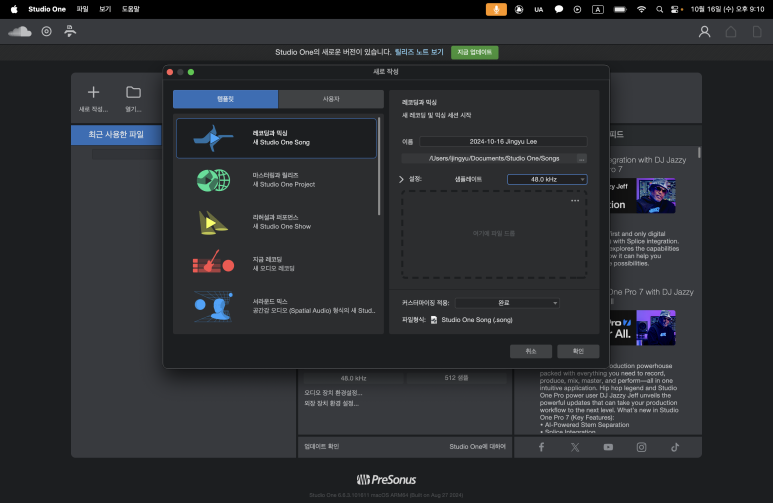Click the Songs folder path field
The width and height of the screenshot is (773, 503).
pyautogui.click(x=489, y=159)
